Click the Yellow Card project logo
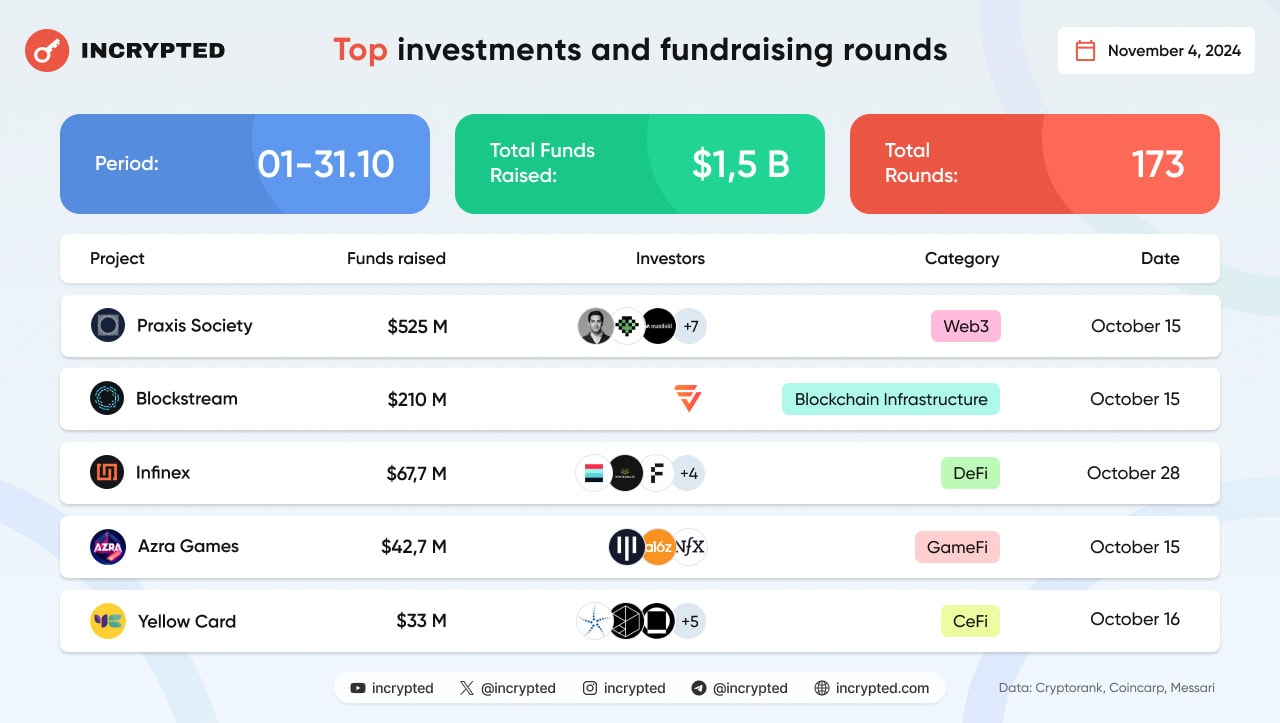1280x723 pixels. pyautogui.click(x=107, y=621)
